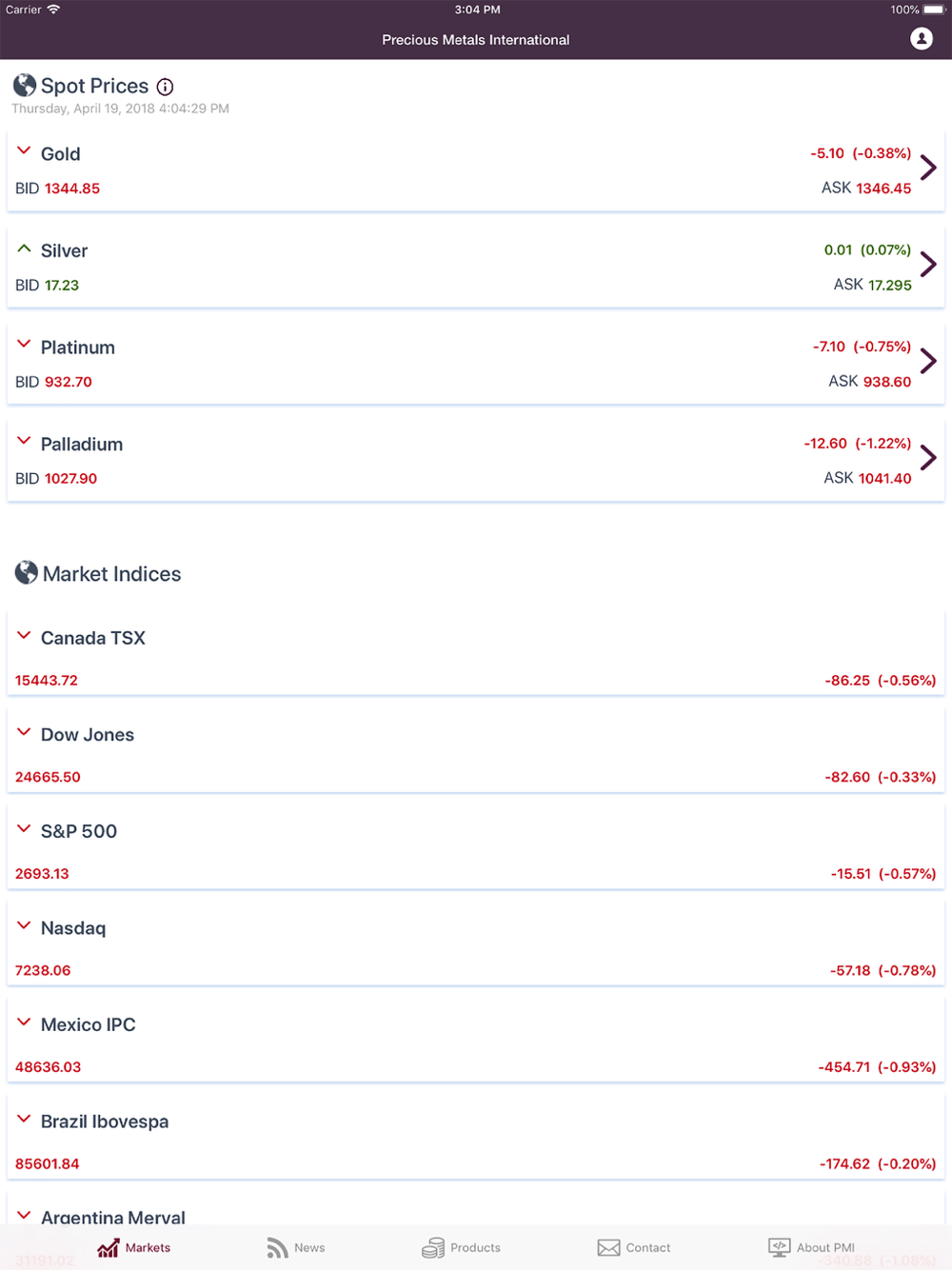Tap the Contact envelope icon

608,1247
